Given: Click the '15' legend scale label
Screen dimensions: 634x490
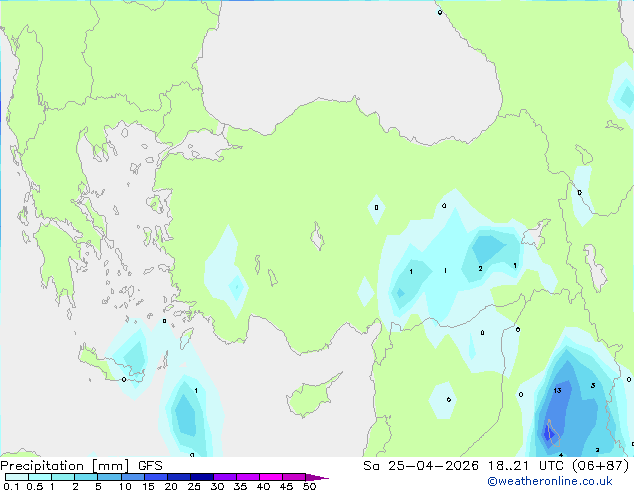Looking at the screenshot, I should point(148,486).
